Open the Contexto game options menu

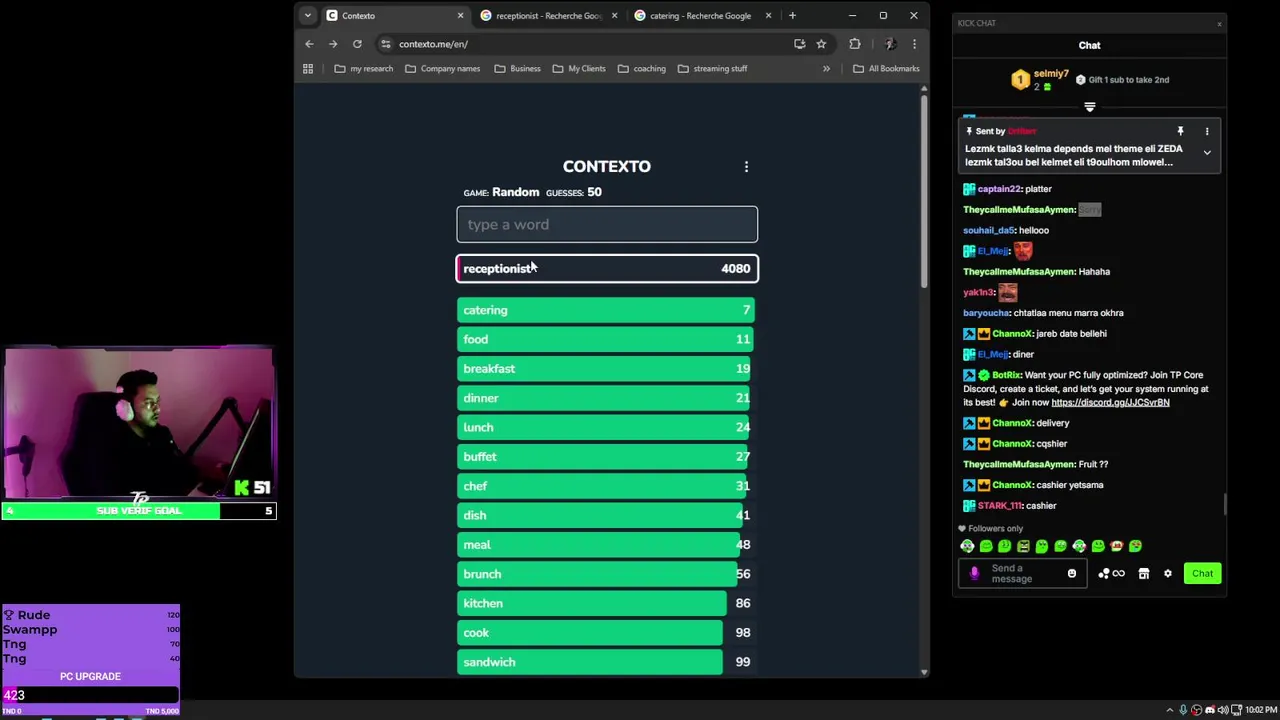[746, 167]
